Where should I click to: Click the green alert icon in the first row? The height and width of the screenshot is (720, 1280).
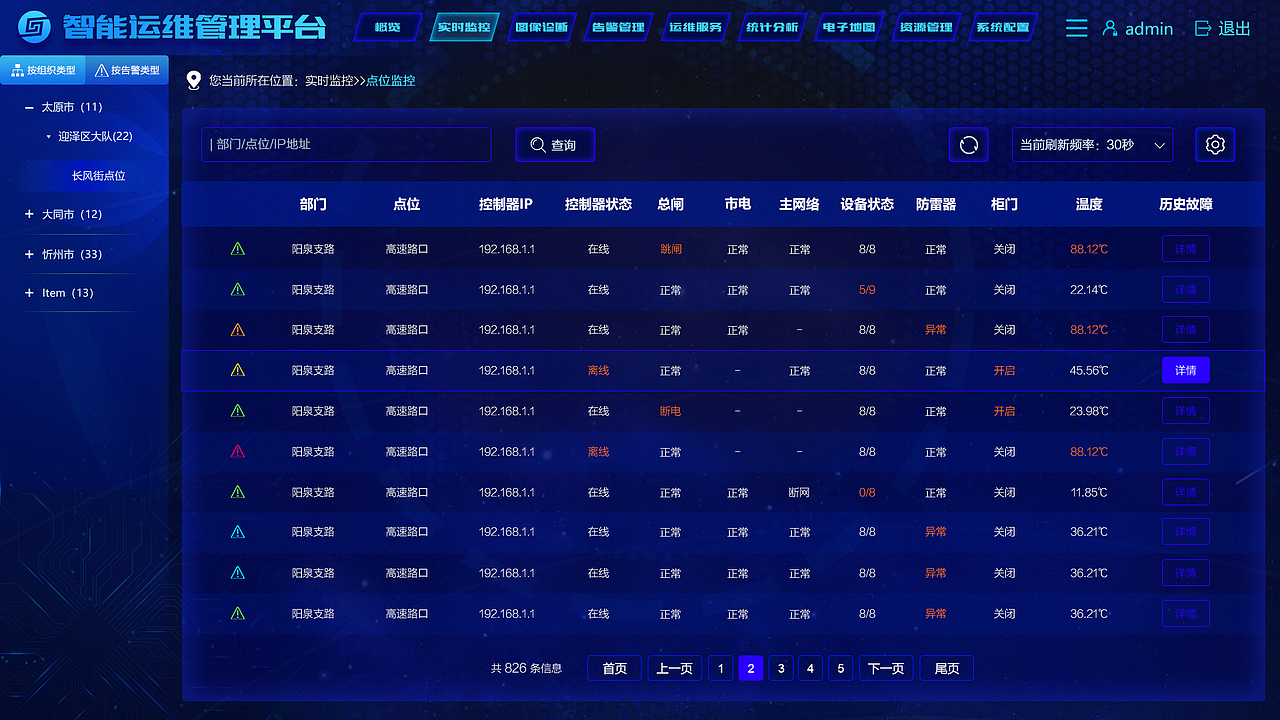[x=237, y=248]
